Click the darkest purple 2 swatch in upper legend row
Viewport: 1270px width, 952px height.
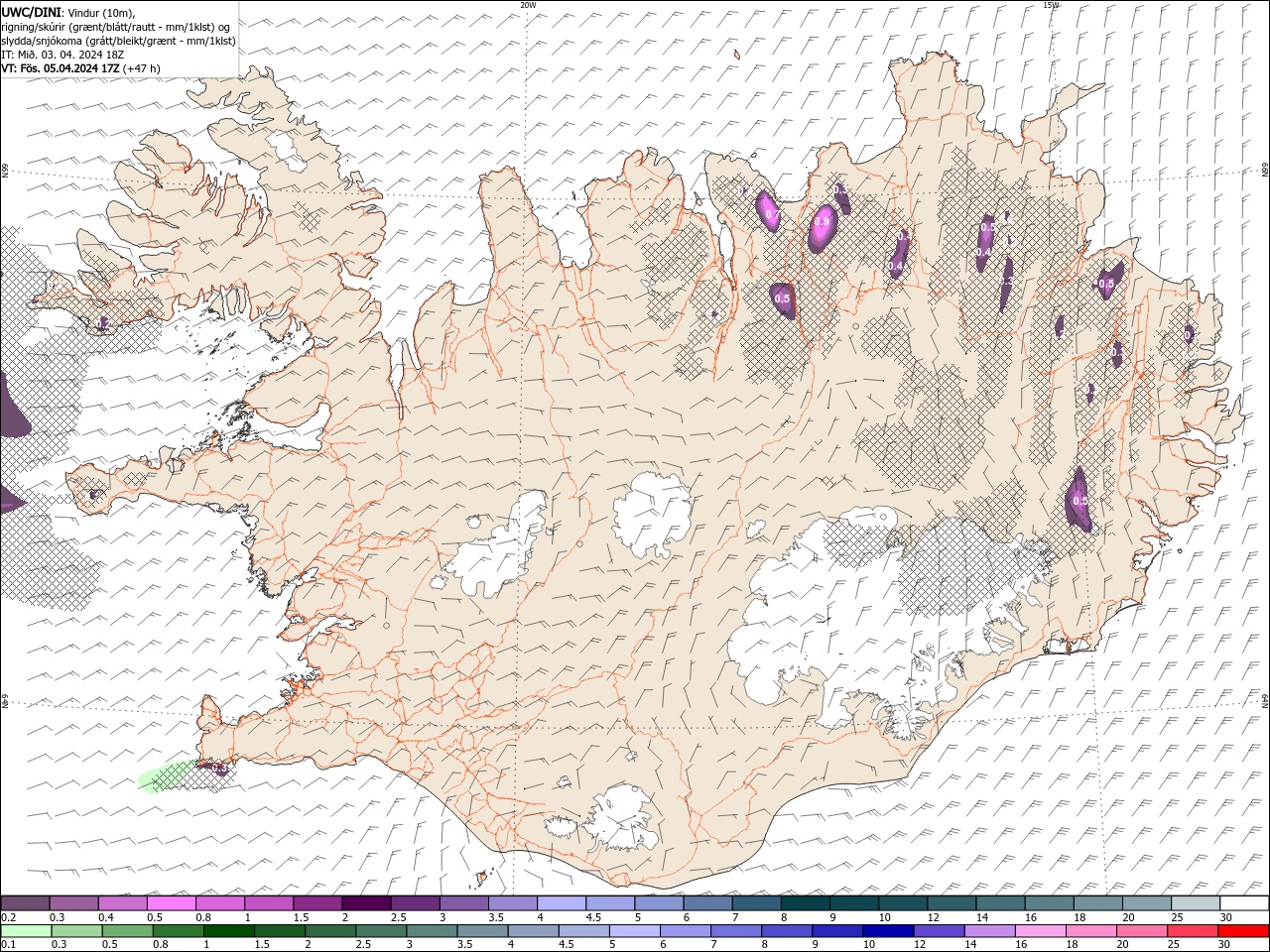click(x=366, y=903)
